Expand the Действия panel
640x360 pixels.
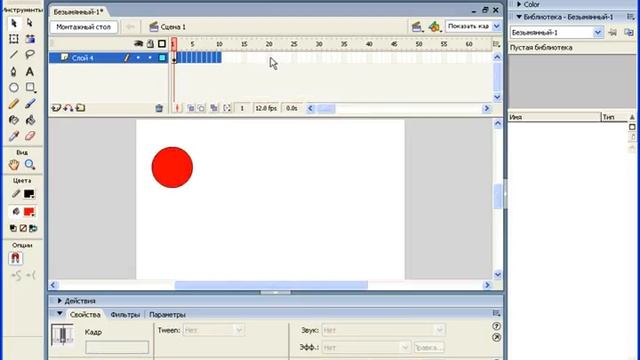click(60, 301)
